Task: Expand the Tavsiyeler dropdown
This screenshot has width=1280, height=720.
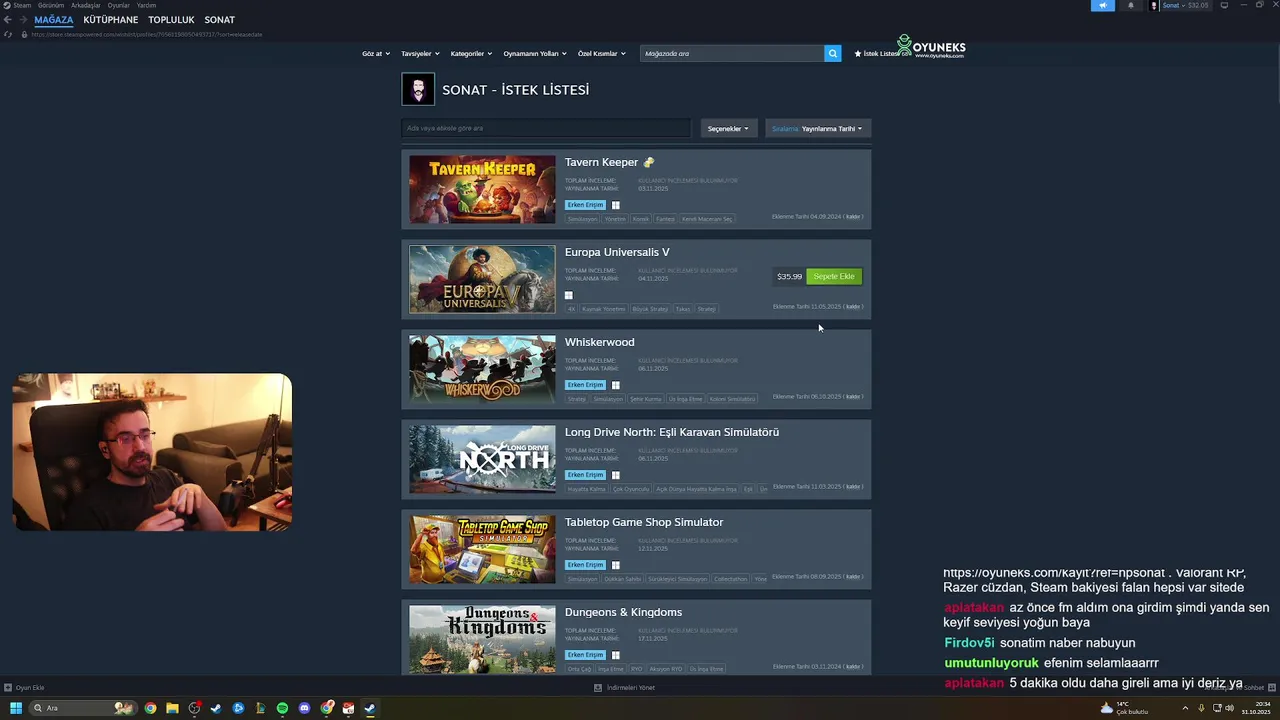Action: tap(420, 53)
